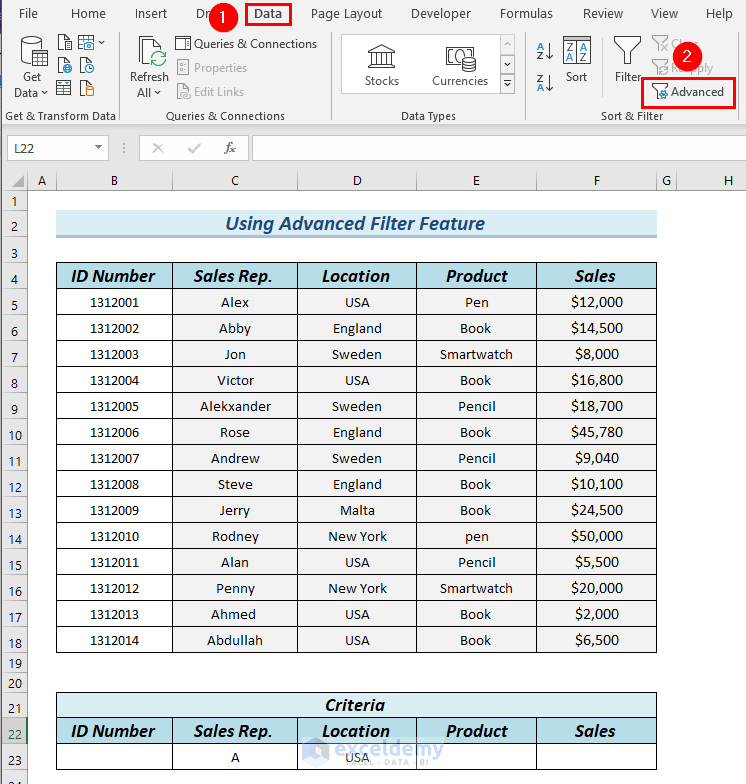The width and height of the screenshot is (746, 784).
Task: Click the Insert Function fx icon
Action: pos(230,148)
